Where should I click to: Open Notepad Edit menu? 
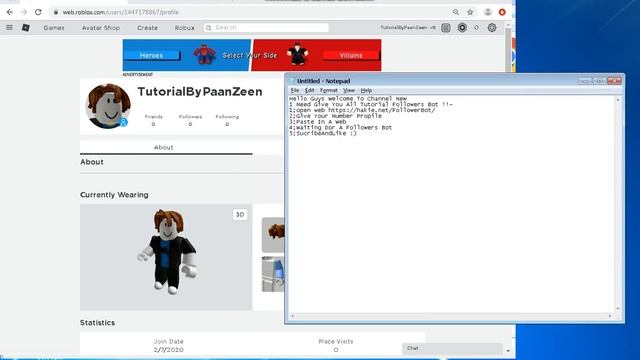pos(309,90)
